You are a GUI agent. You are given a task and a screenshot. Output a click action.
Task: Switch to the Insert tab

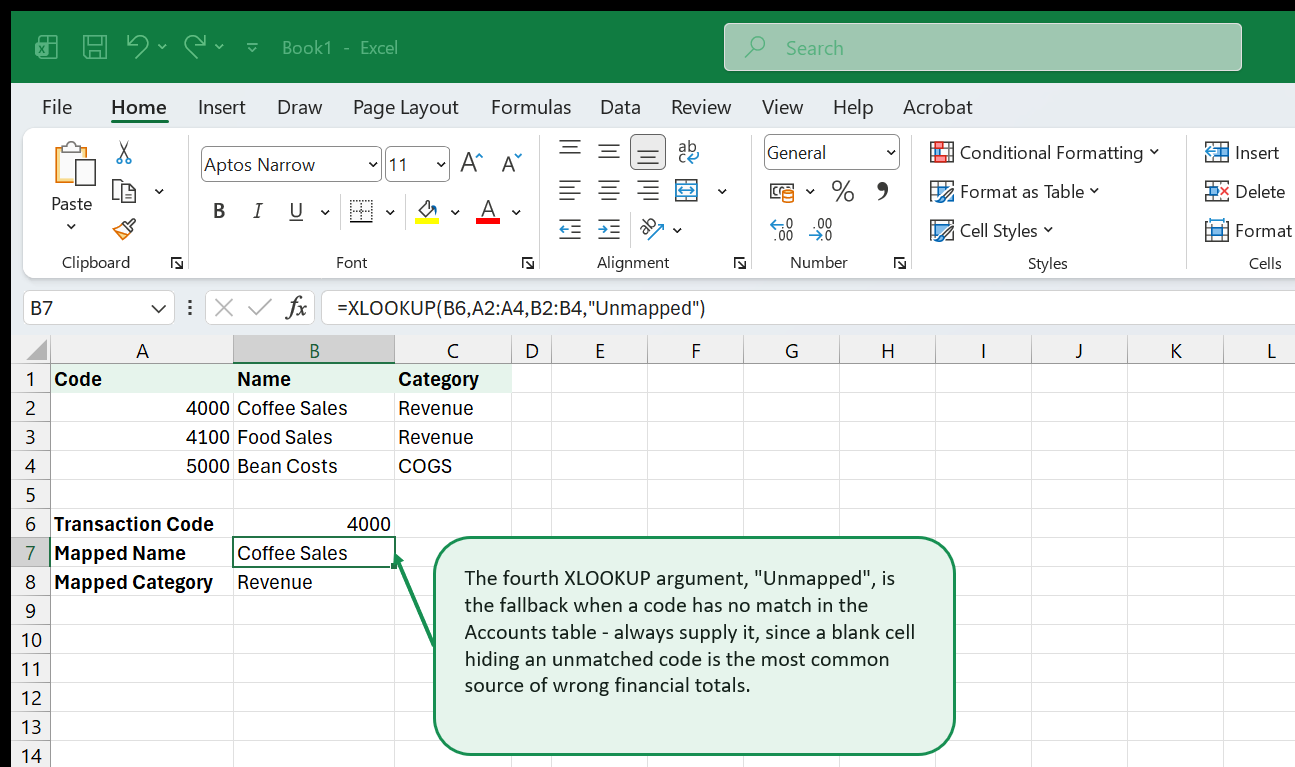222,107
